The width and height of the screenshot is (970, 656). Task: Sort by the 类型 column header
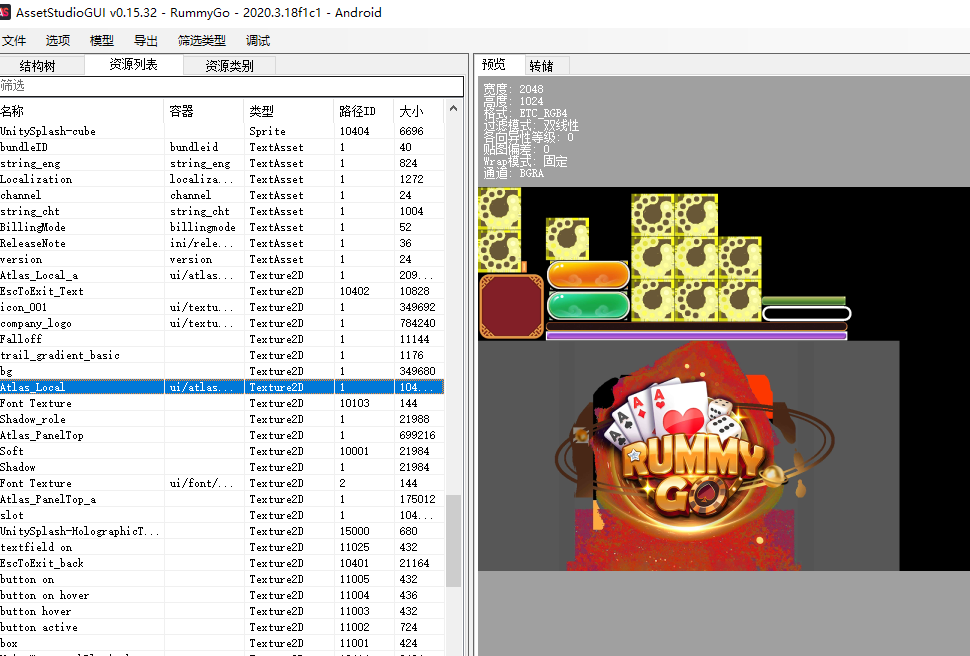click(289, 111)
